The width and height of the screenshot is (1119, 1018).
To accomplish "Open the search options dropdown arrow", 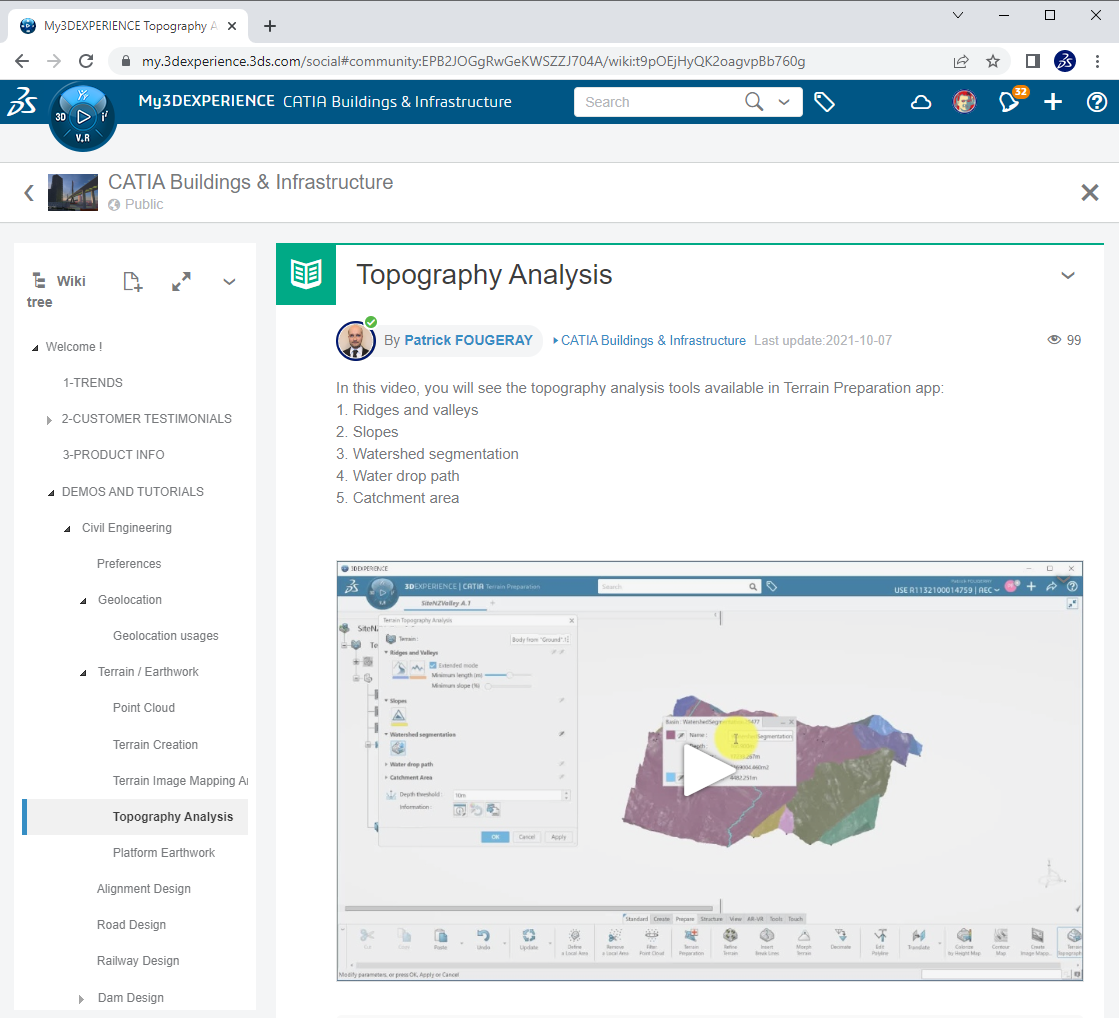I will 784,101.
